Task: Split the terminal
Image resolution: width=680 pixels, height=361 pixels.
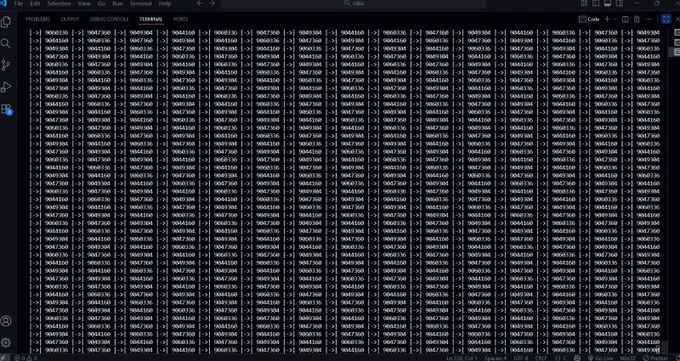Action: 625,19
